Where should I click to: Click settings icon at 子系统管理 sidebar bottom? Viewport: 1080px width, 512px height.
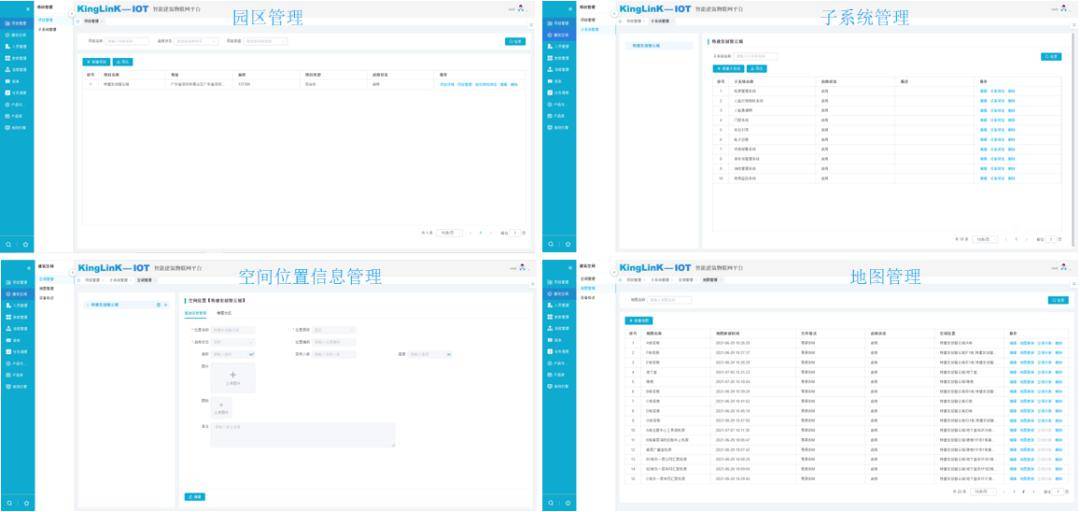tap(568, 244)
